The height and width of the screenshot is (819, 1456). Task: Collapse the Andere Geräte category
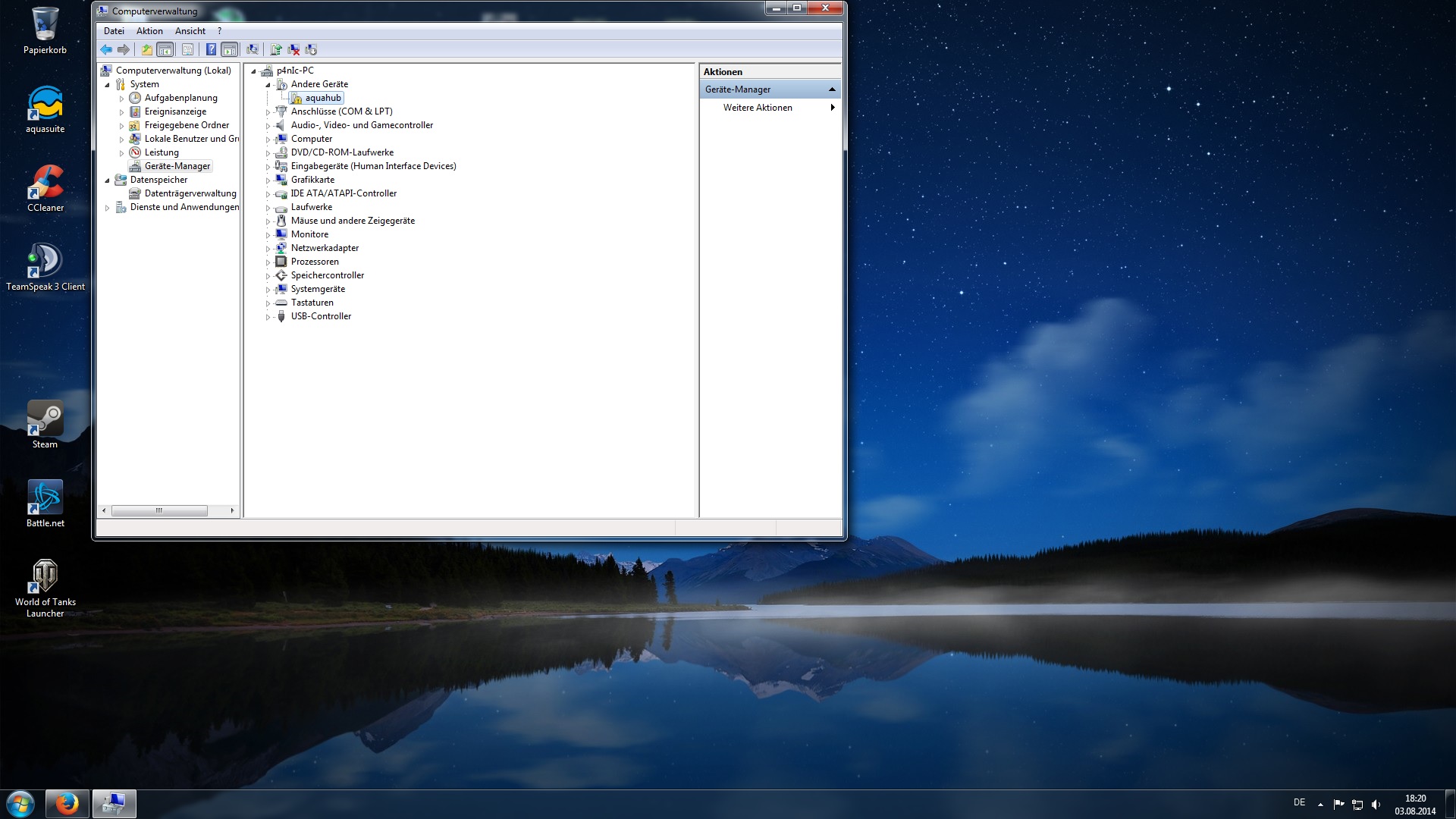click(268, 85)
